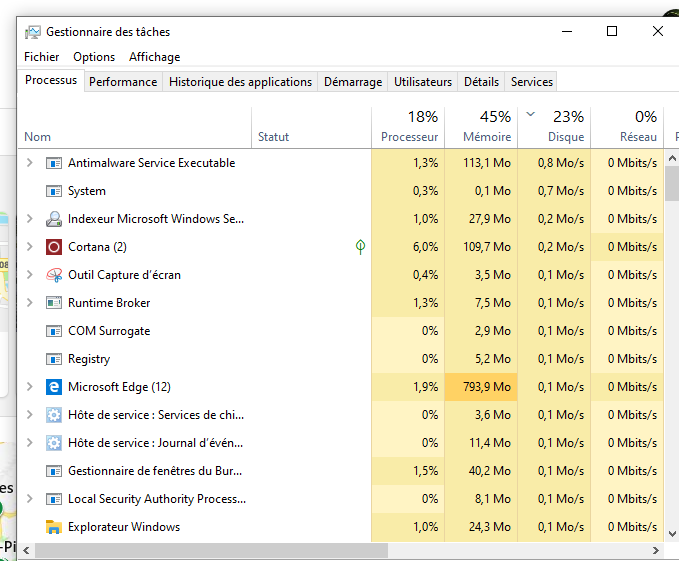Select the System process name

pos(87,191)
